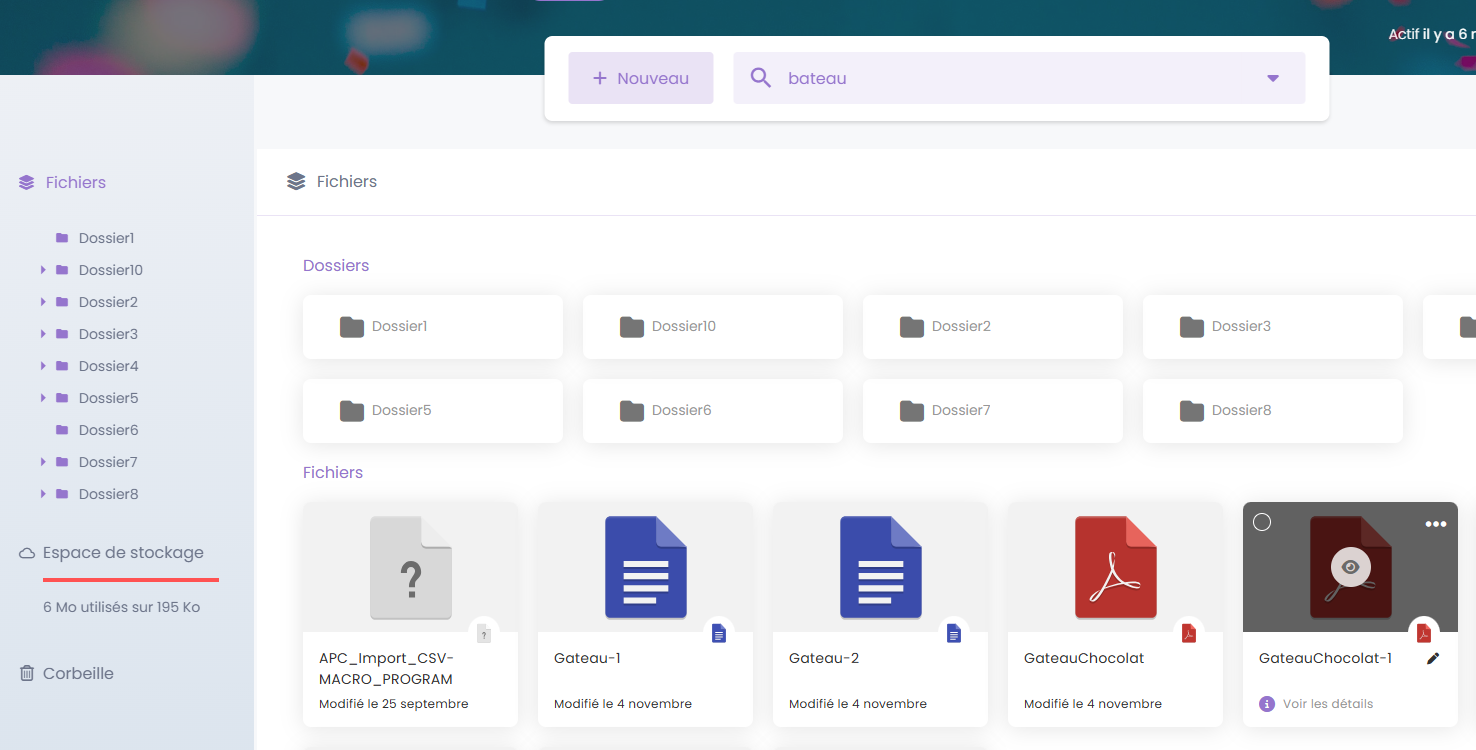Viewport: 1476px width, 750px height.
Task: Select Dossier6 in the sidebar tree
Action: click(x=108, y=430)
